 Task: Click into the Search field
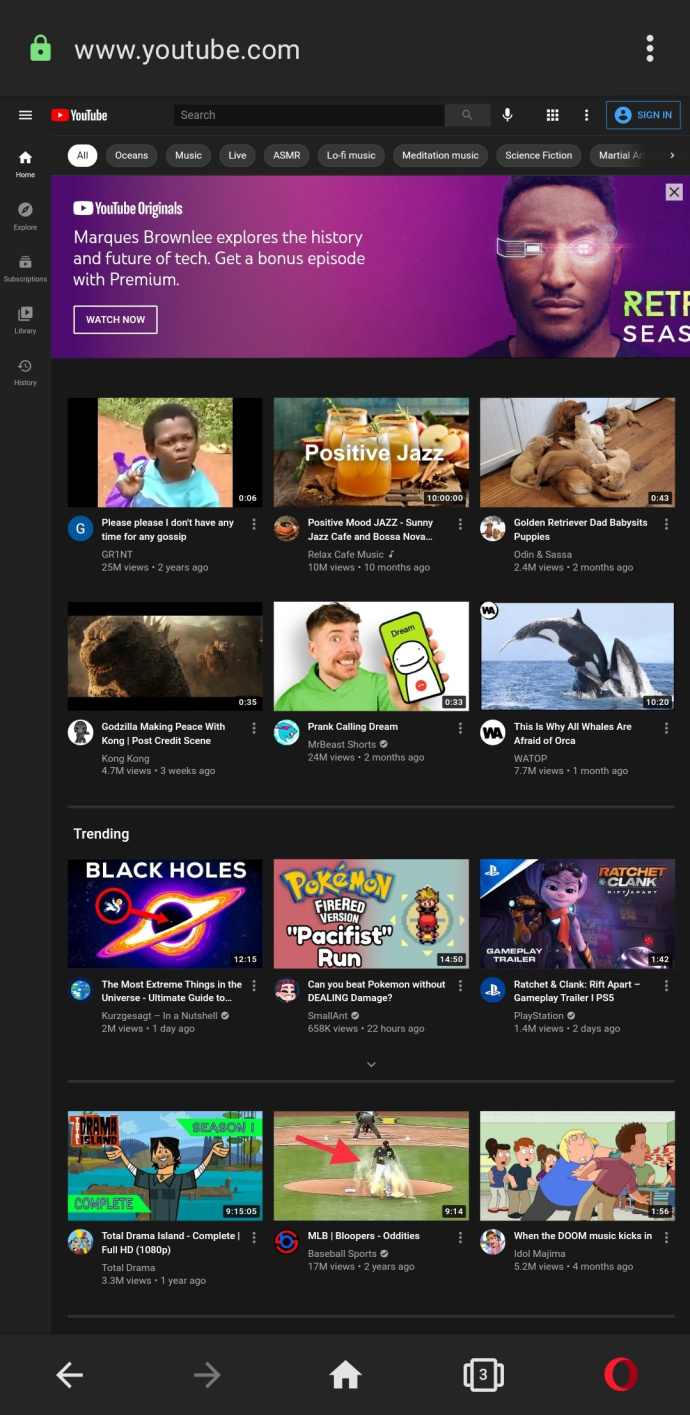point(309,115)
